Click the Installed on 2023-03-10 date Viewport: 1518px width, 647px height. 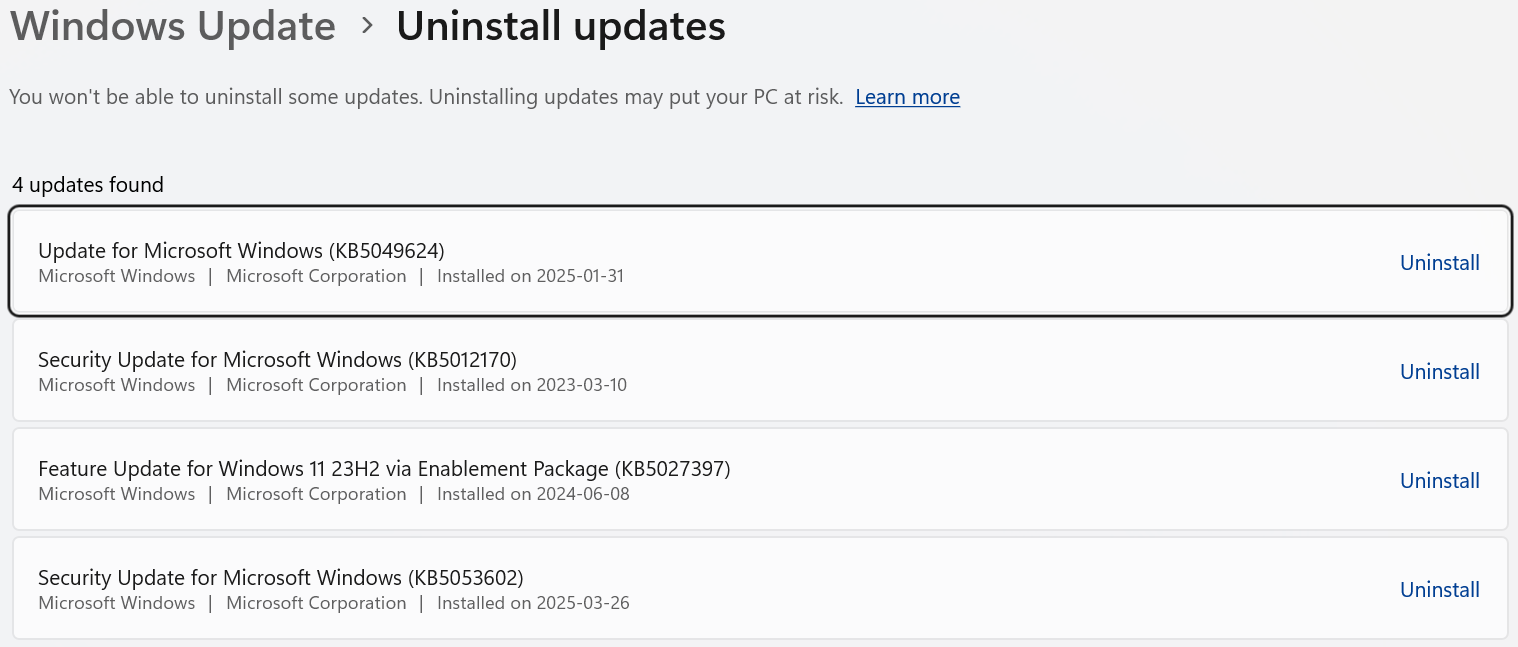click(x=532, y=385)
